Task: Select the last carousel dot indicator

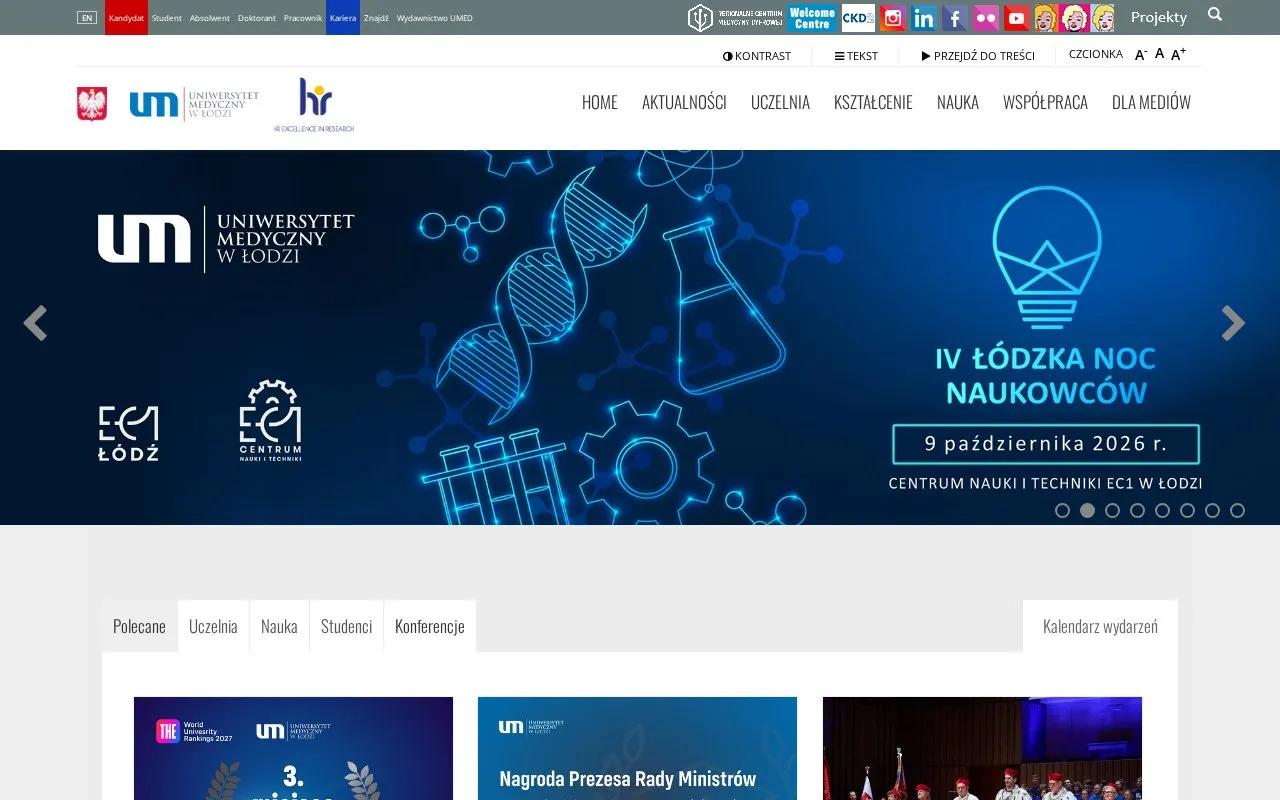Action: click(1237, 510)
